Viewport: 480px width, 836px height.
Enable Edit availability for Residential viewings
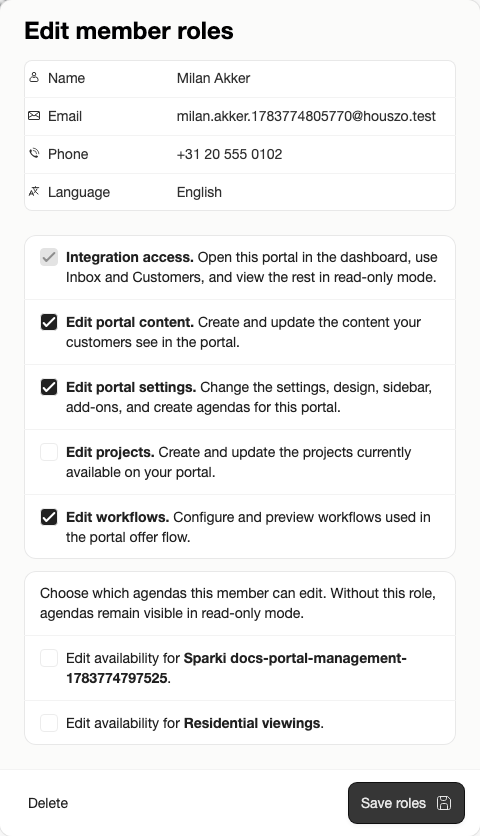pyautogui.click(x=49, y=724)
